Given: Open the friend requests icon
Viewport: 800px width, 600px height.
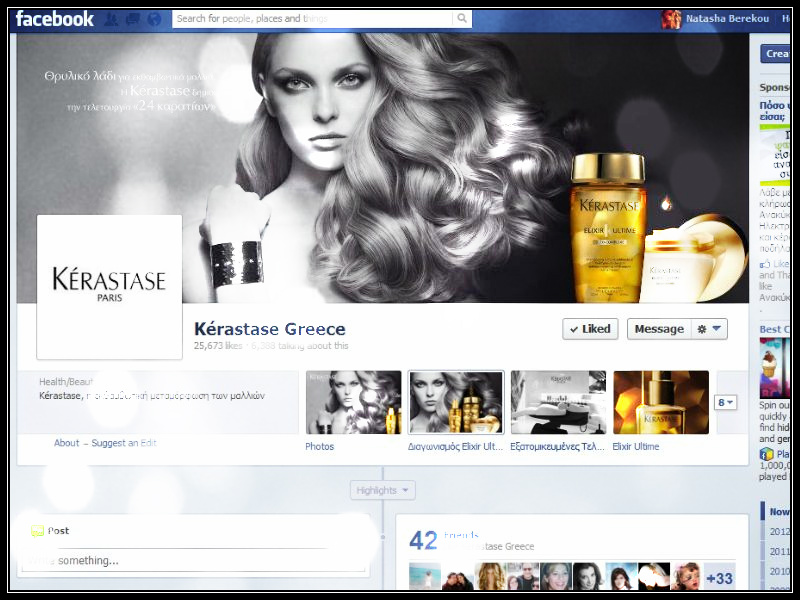Looking at the screenshot, I should point(111,19).
